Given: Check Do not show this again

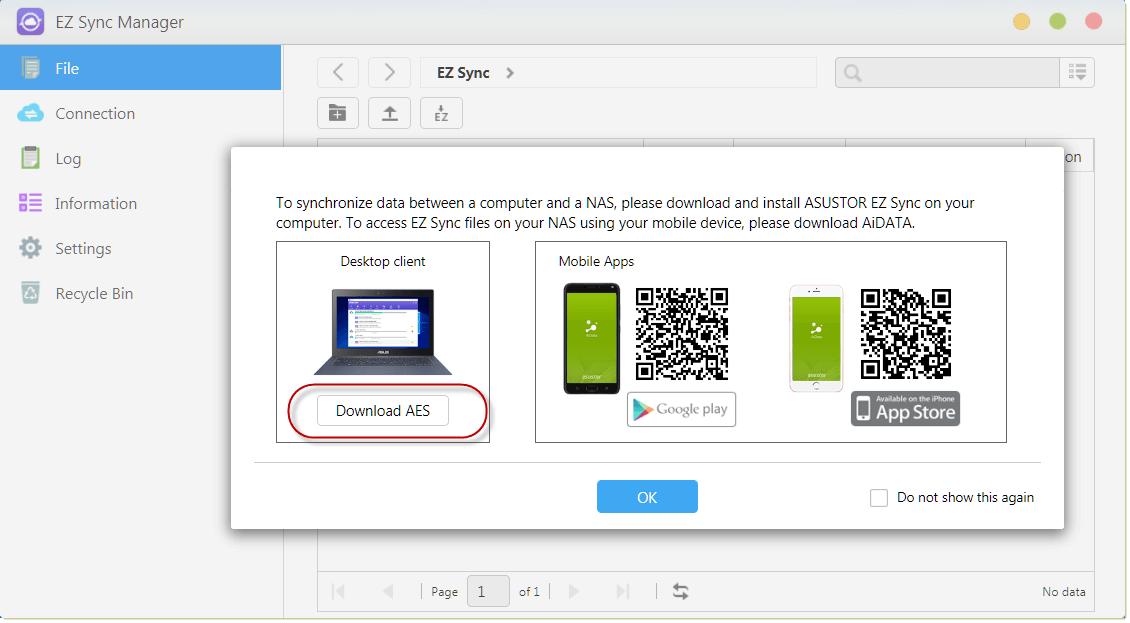Looking at the screenshot, I should pos(878,498).
